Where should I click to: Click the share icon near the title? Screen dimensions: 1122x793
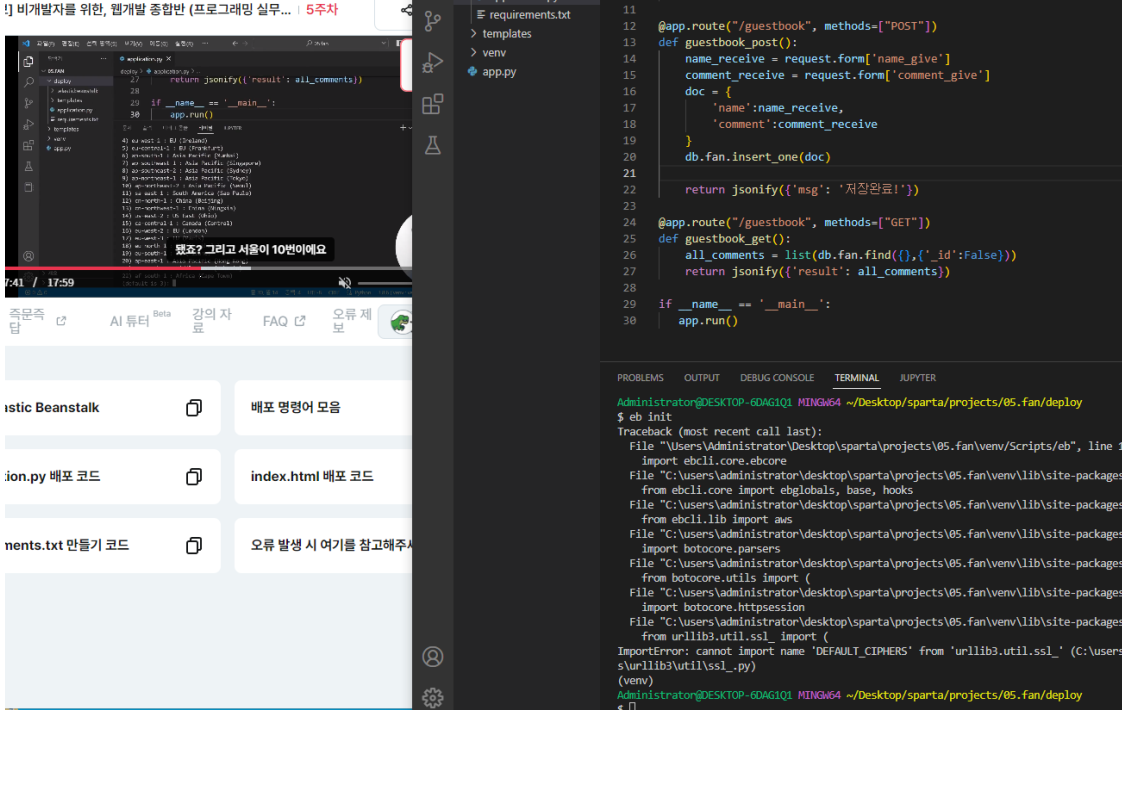click(x=406, y=10)
